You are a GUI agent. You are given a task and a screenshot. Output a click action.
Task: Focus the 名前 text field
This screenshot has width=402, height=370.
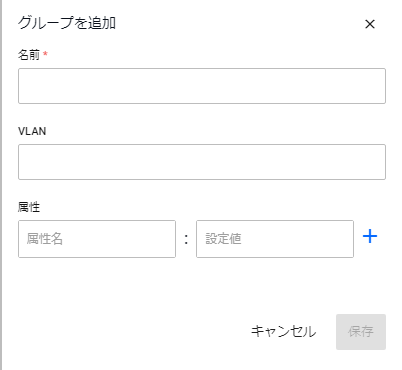pos(202,86)
